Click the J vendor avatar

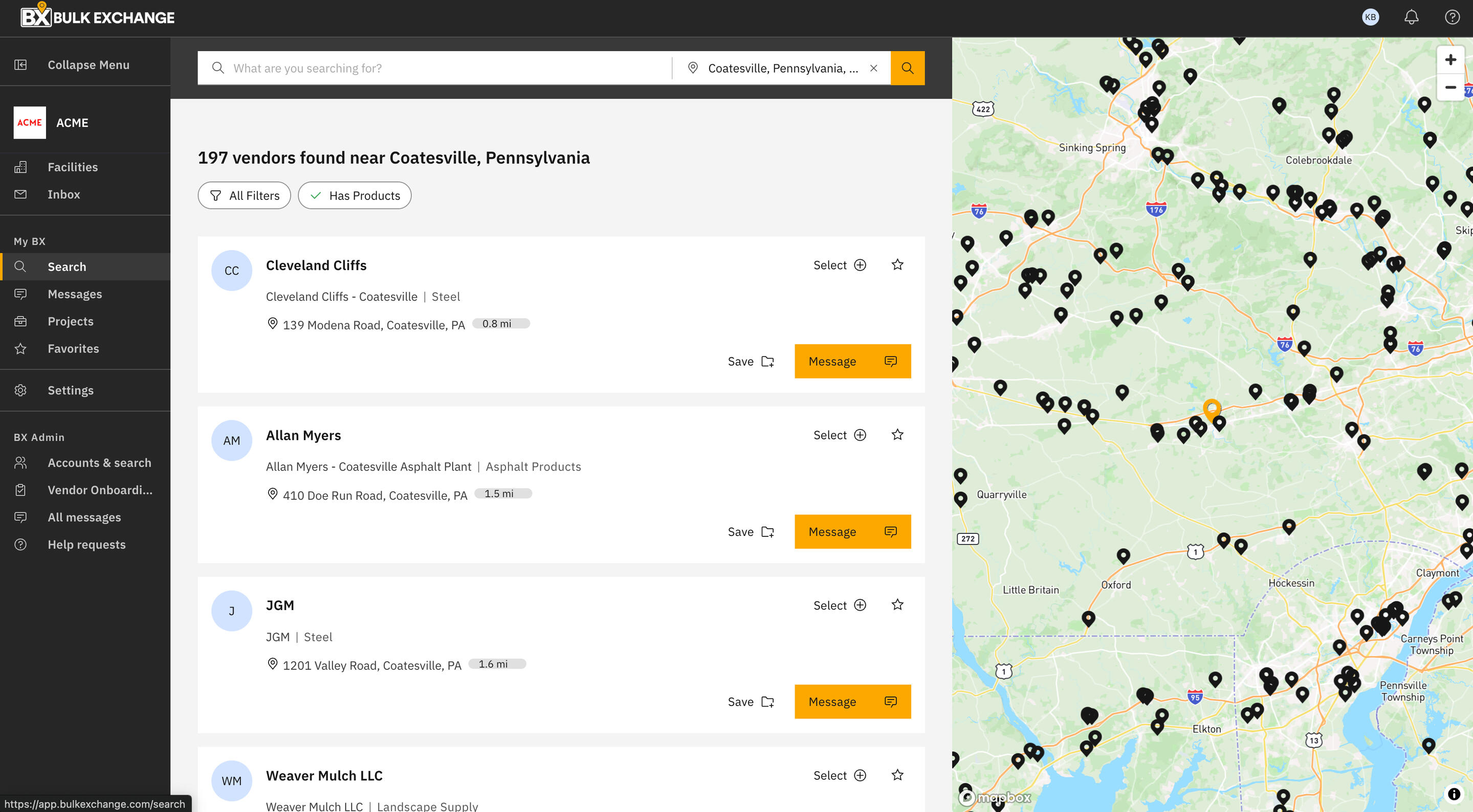coord(232,611)
